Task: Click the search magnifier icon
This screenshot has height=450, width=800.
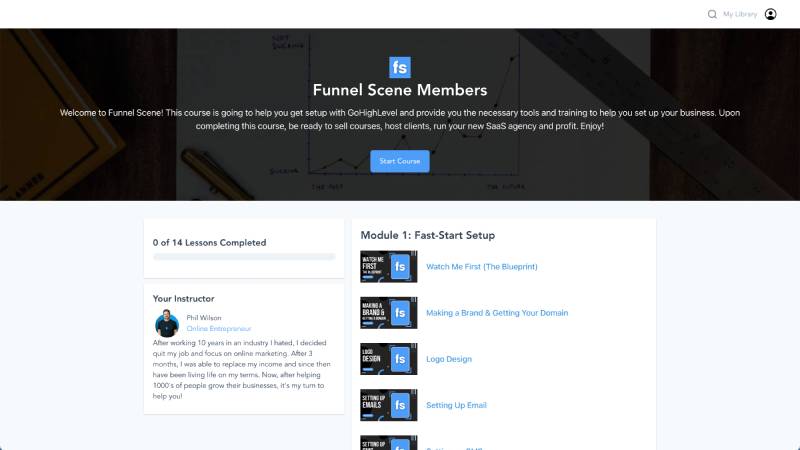Action: pos(712,14)
